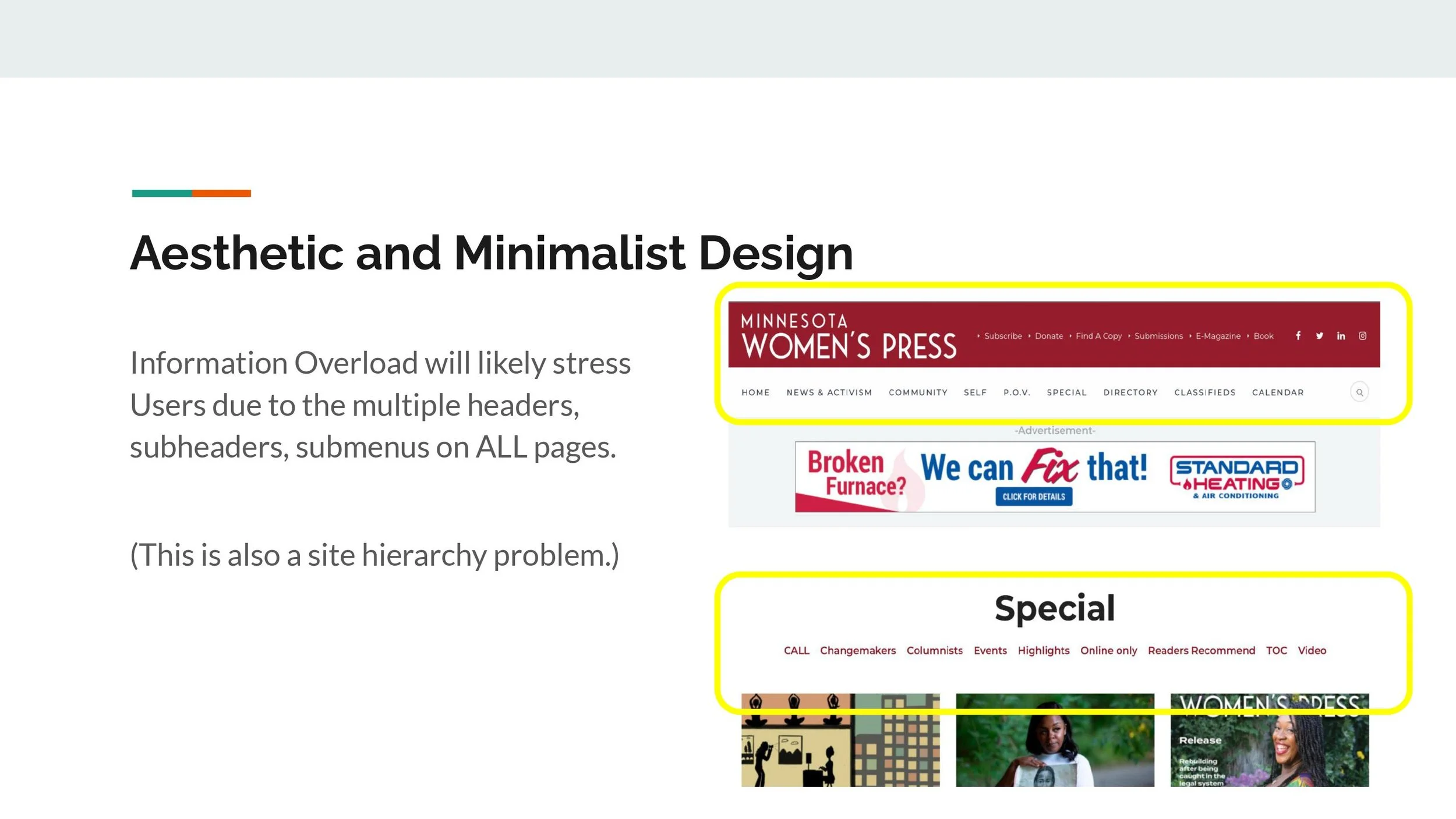Open the search magnifier icon
This screenshot has height=819, width=1456.
1359,392
